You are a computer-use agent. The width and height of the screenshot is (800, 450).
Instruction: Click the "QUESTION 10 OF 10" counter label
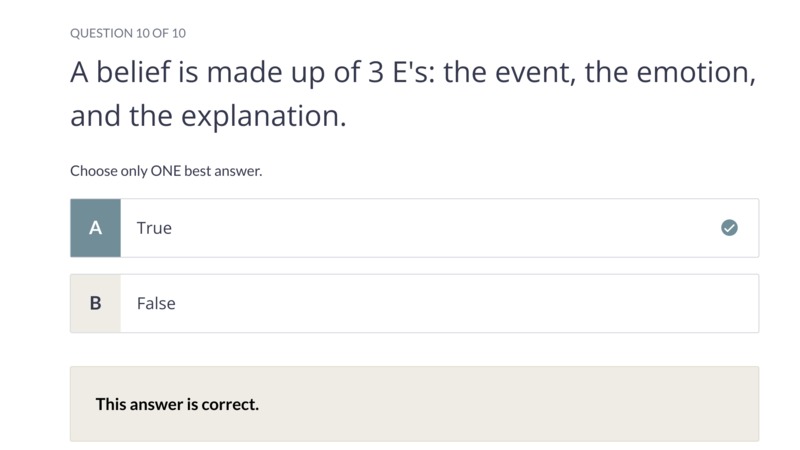pos(128,33)
